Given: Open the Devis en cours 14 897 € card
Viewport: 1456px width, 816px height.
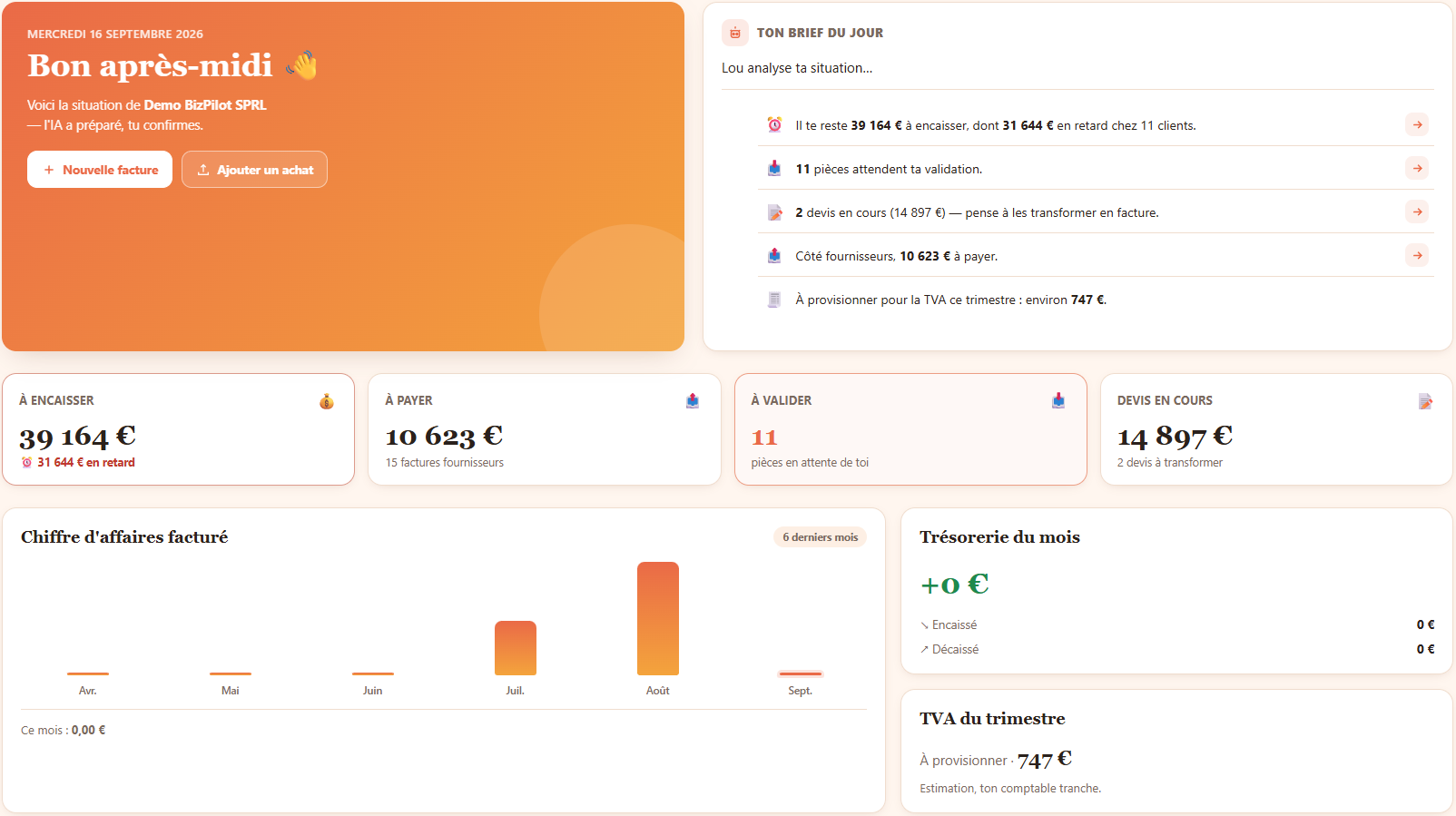Looking at the screenshot, I should tap(1276, 429).
